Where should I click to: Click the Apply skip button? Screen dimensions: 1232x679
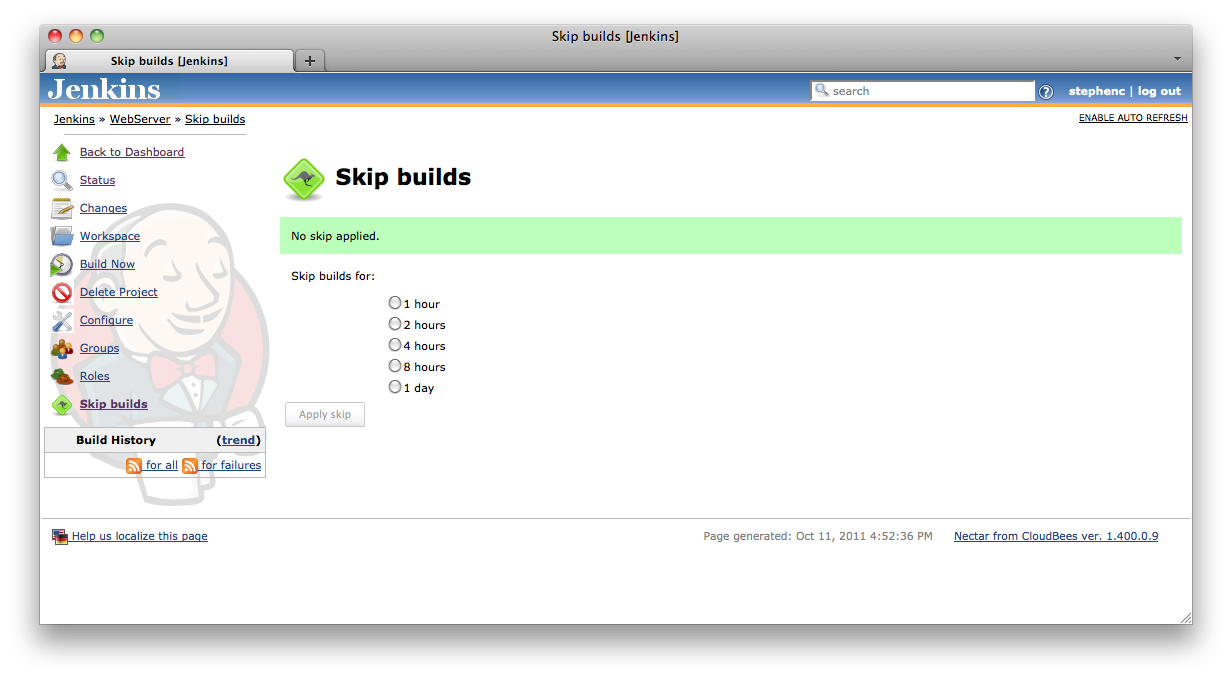[x=325, y=414]
